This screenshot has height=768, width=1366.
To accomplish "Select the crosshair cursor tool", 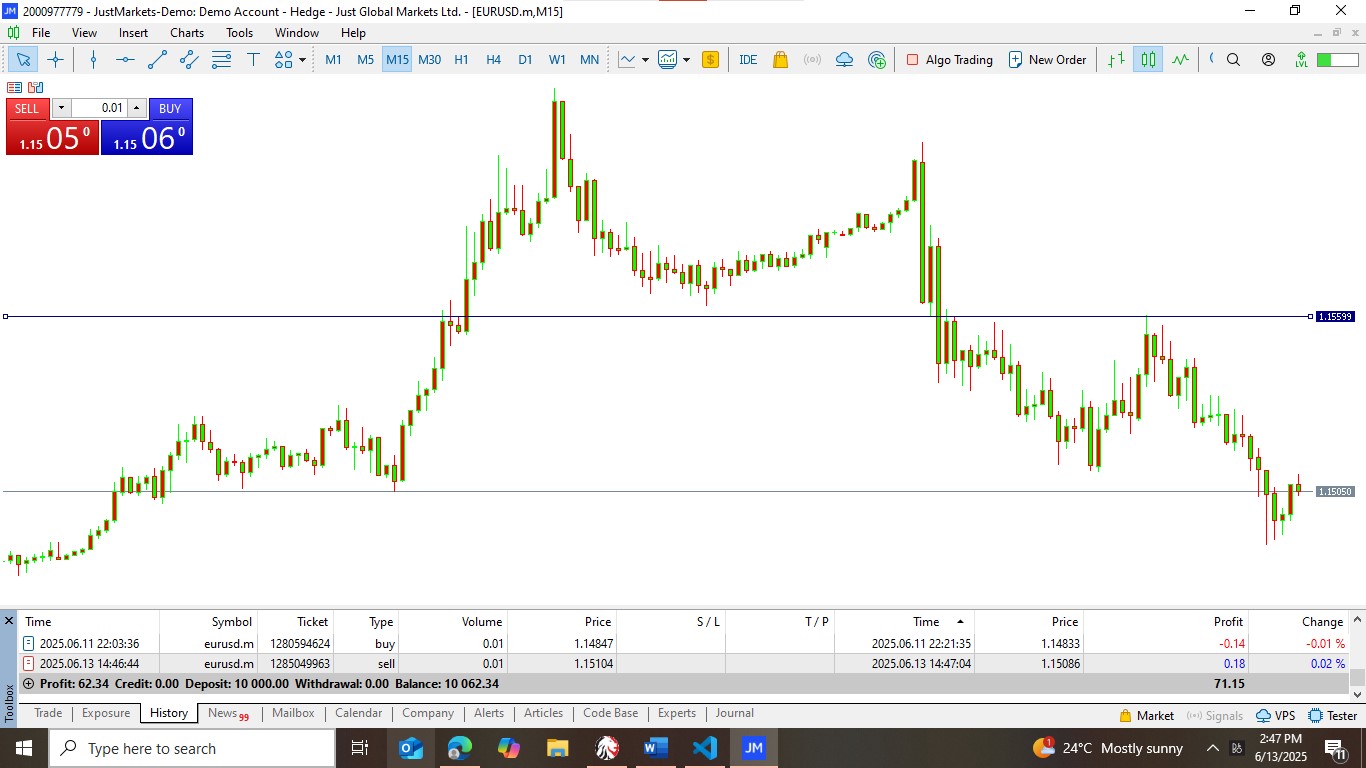I will tap(55, 60).
